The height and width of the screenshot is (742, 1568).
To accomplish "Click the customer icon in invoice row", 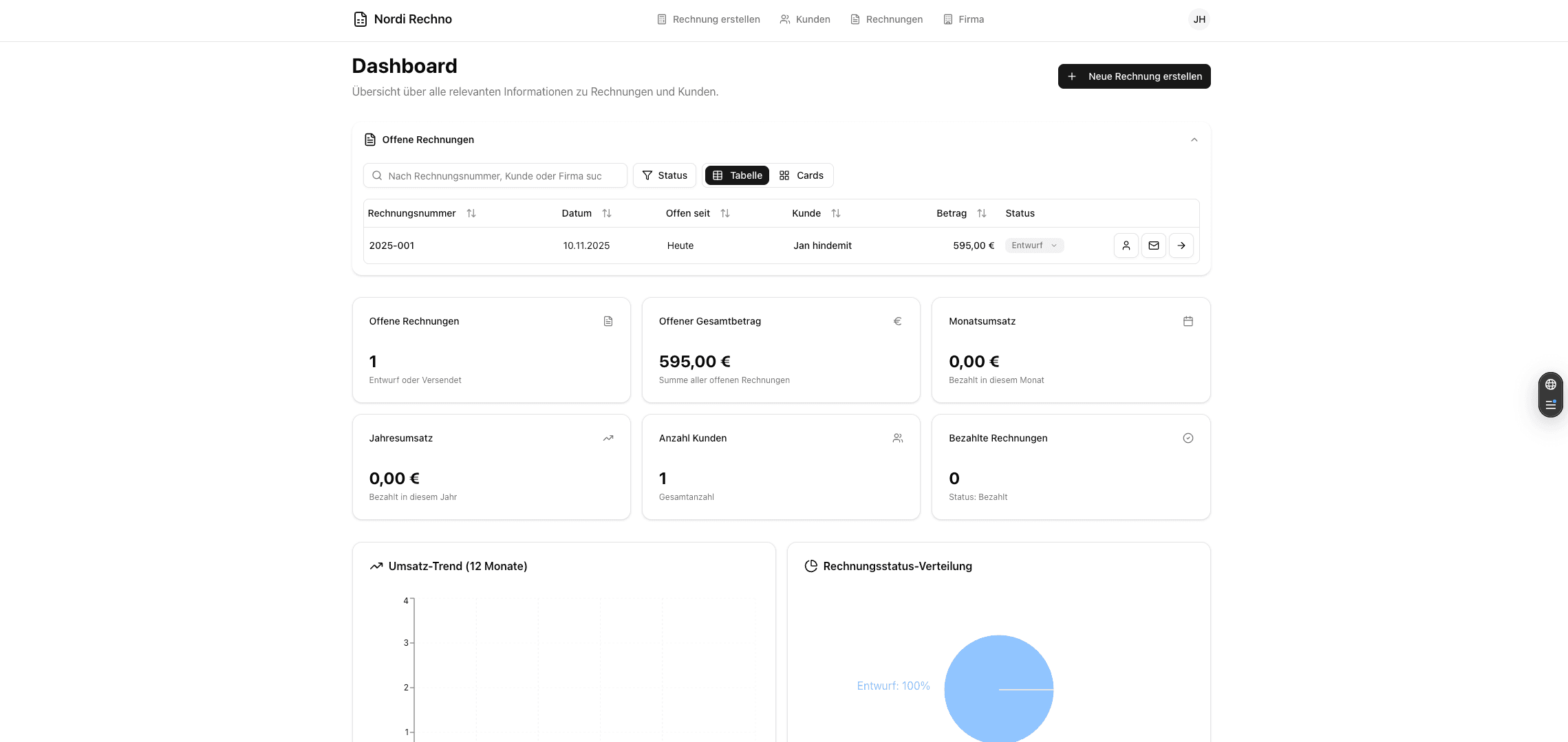I will click(1126, 245).
